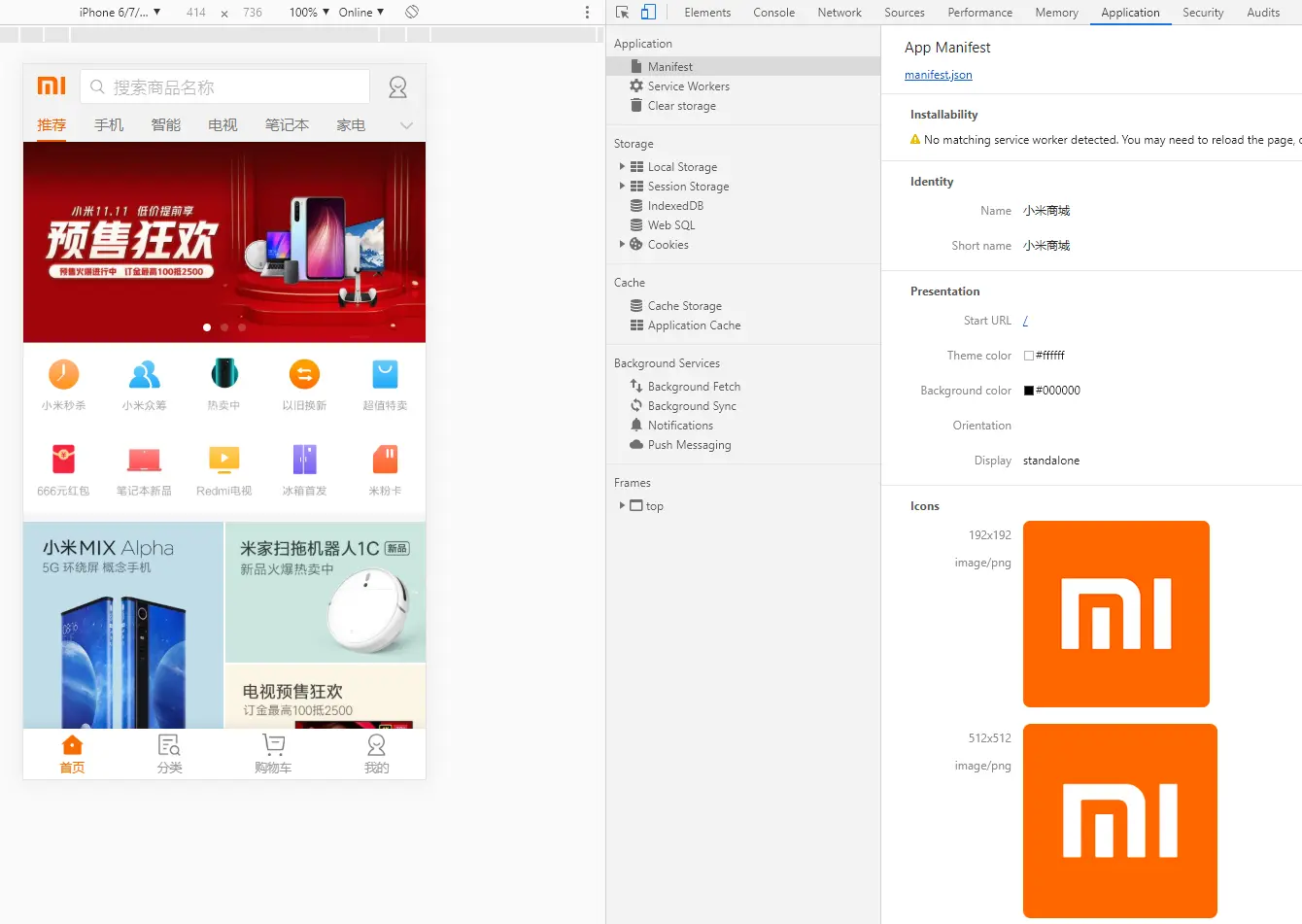1302x924 pixels.
Task: Open the Security tab
Action: click(x=1203, y=13)
